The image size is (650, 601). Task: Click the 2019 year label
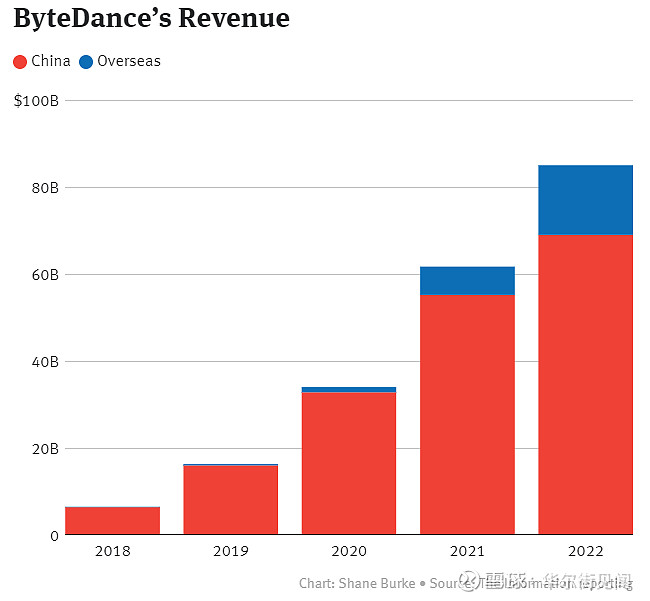click(x=230, y=551)
